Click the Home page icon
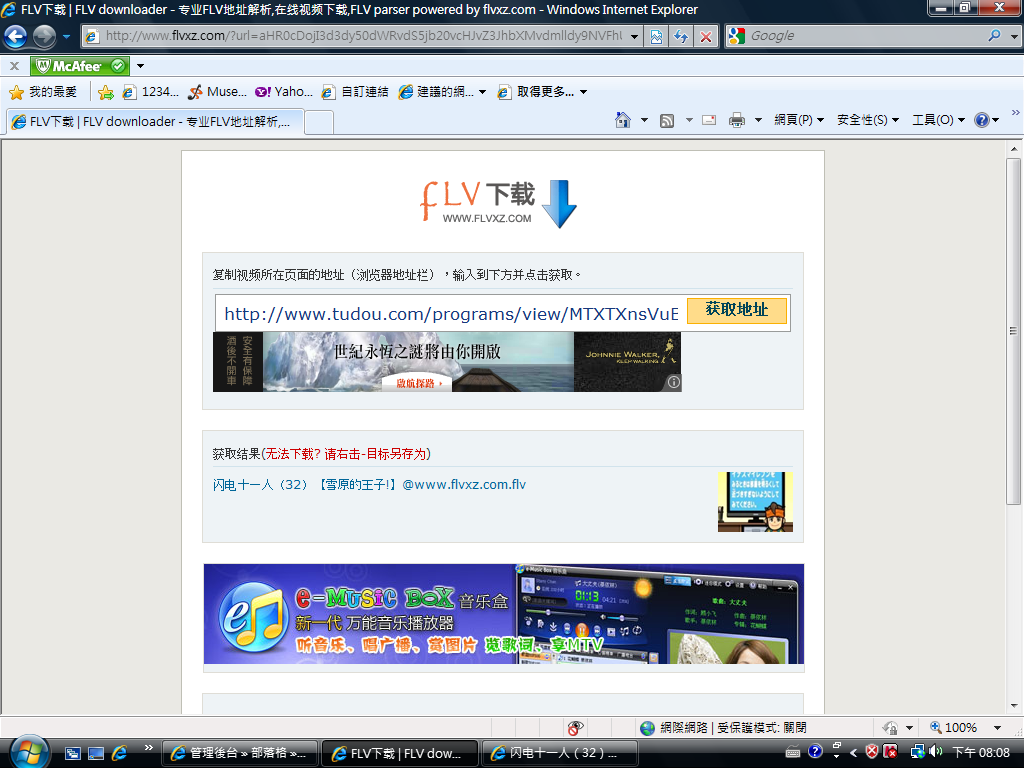The image size is (1024, 768). pyautogui.click(x=623, y=120)
